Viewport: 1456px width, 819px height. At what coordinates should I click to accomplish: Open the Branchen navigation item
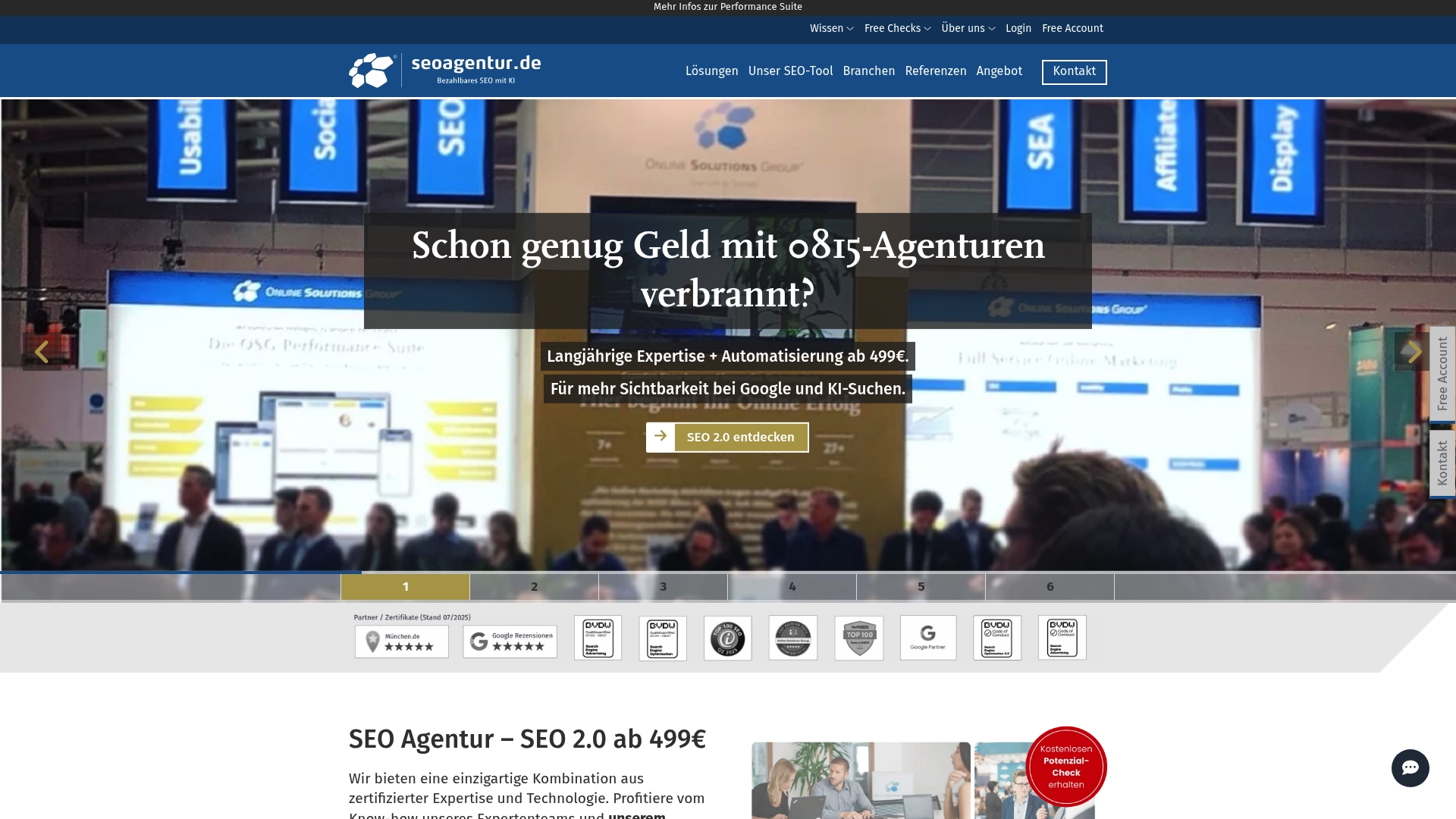(x=868, y=71)
